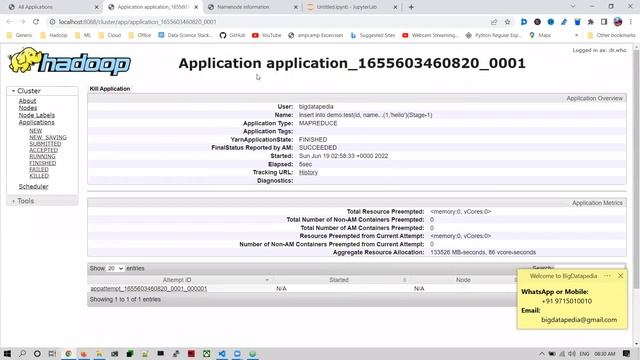Open Visual Studio Code from taskbar
640x360 pixels.
tap(222, 353)
